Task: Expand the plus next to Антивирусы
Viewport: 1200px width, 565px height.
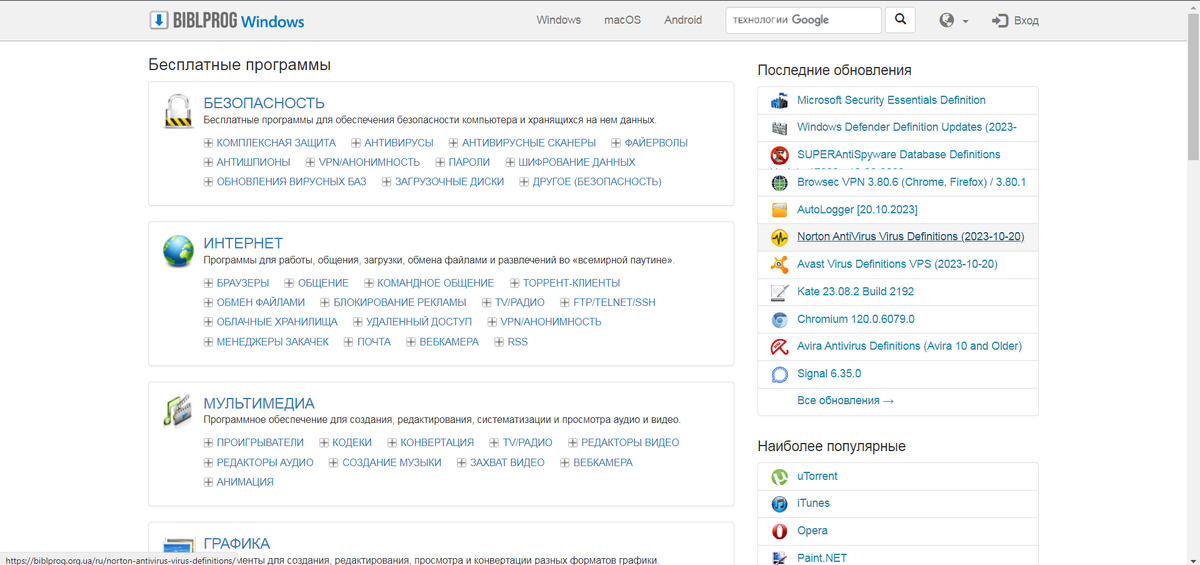Action: (x=356, y=143)
